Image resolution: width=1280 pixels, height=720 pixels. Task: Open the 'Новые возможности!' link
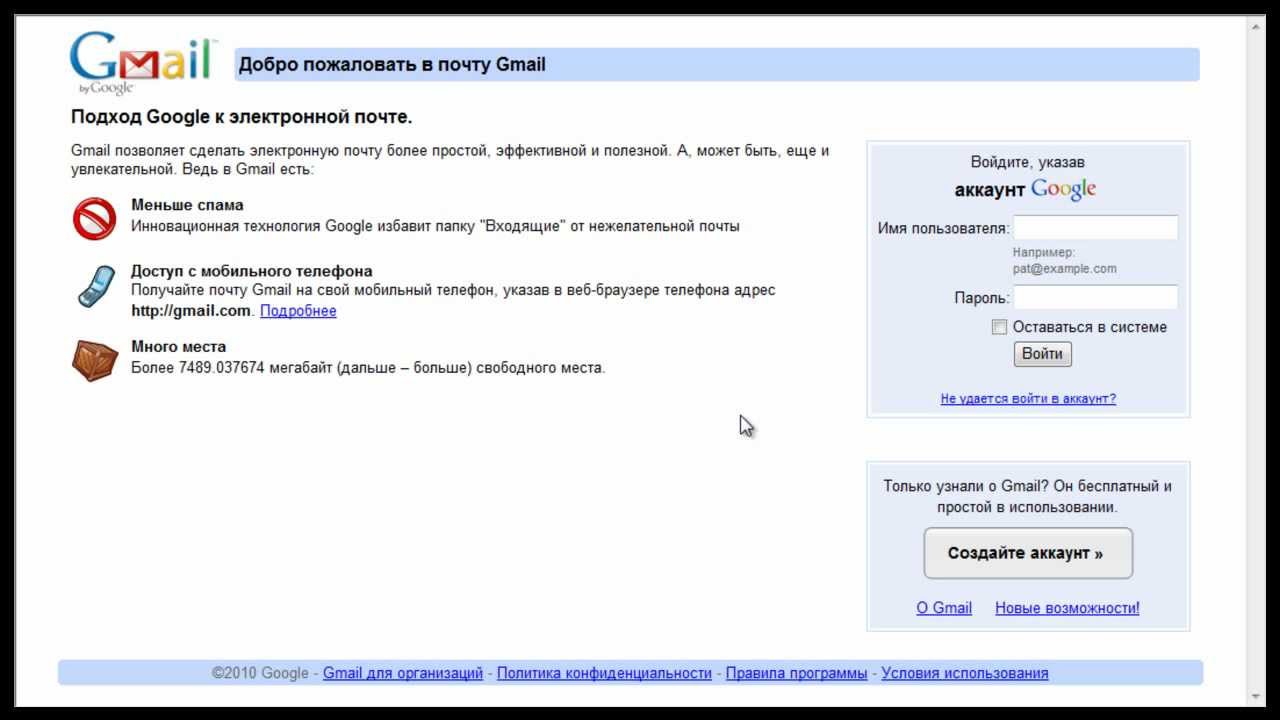(x=1067, y=608)
